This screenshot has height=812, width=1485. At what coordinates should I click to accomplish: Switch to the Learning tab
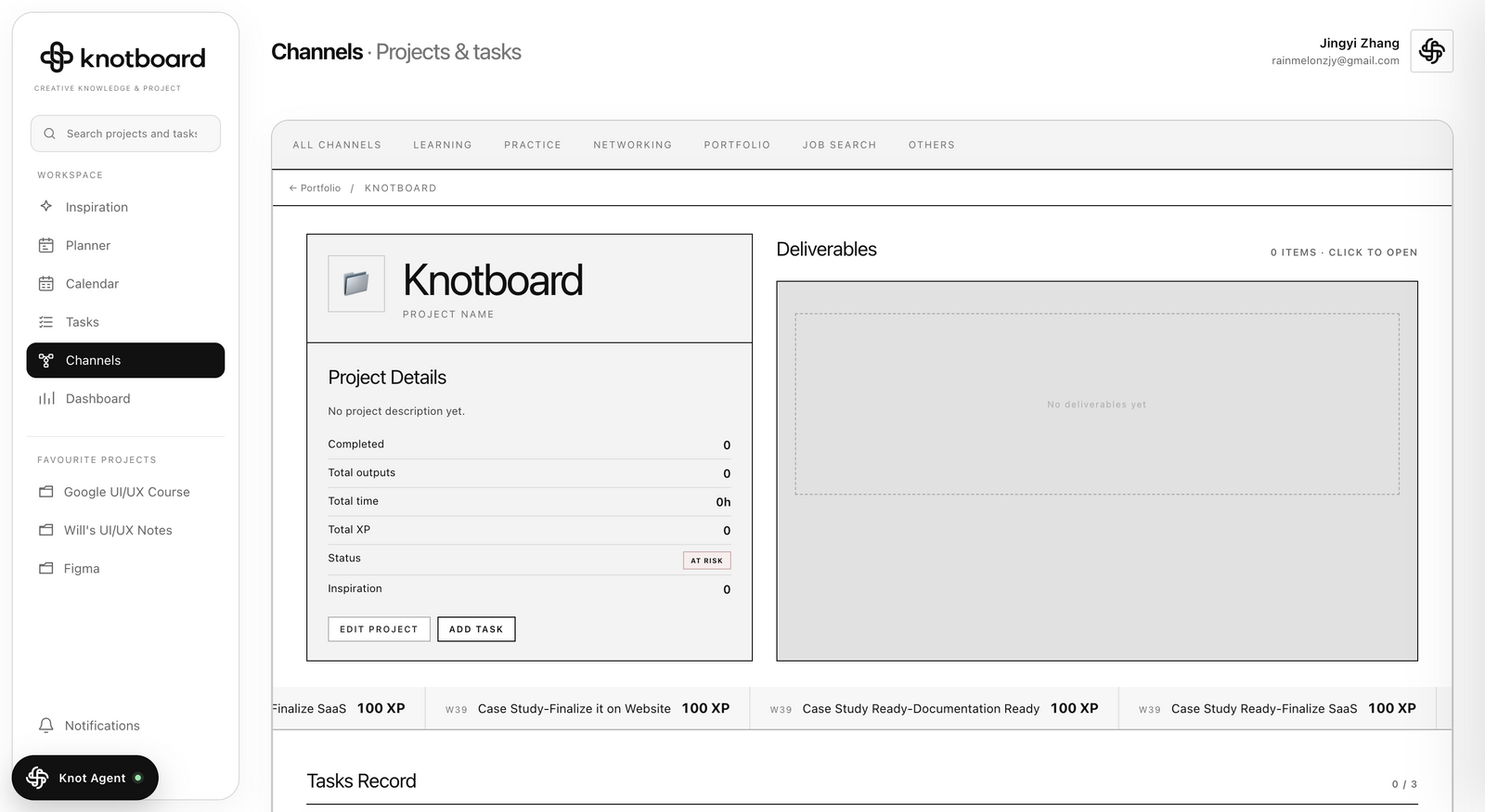(x=443, y=145)
